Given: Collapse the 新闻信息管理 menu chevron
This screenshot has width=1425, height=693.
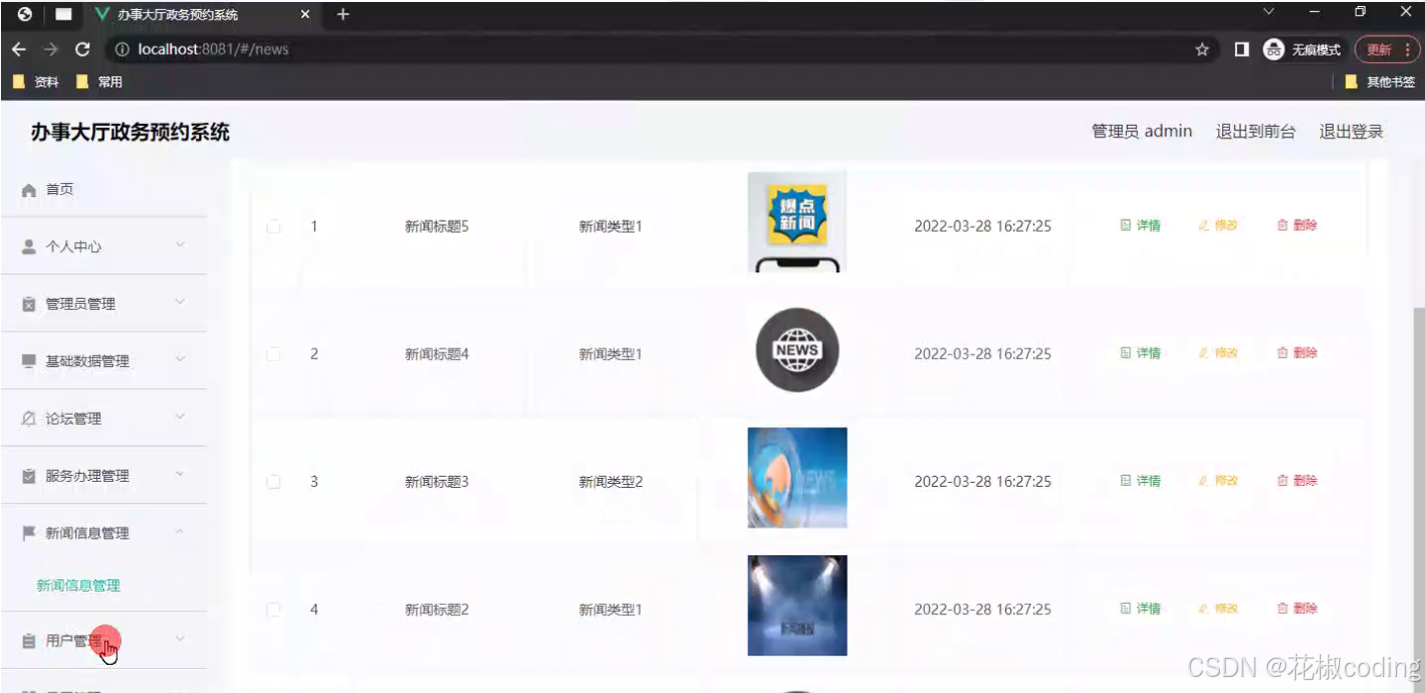Looking at the screenshot, I should pyautogui.click(x=180, y=532).
